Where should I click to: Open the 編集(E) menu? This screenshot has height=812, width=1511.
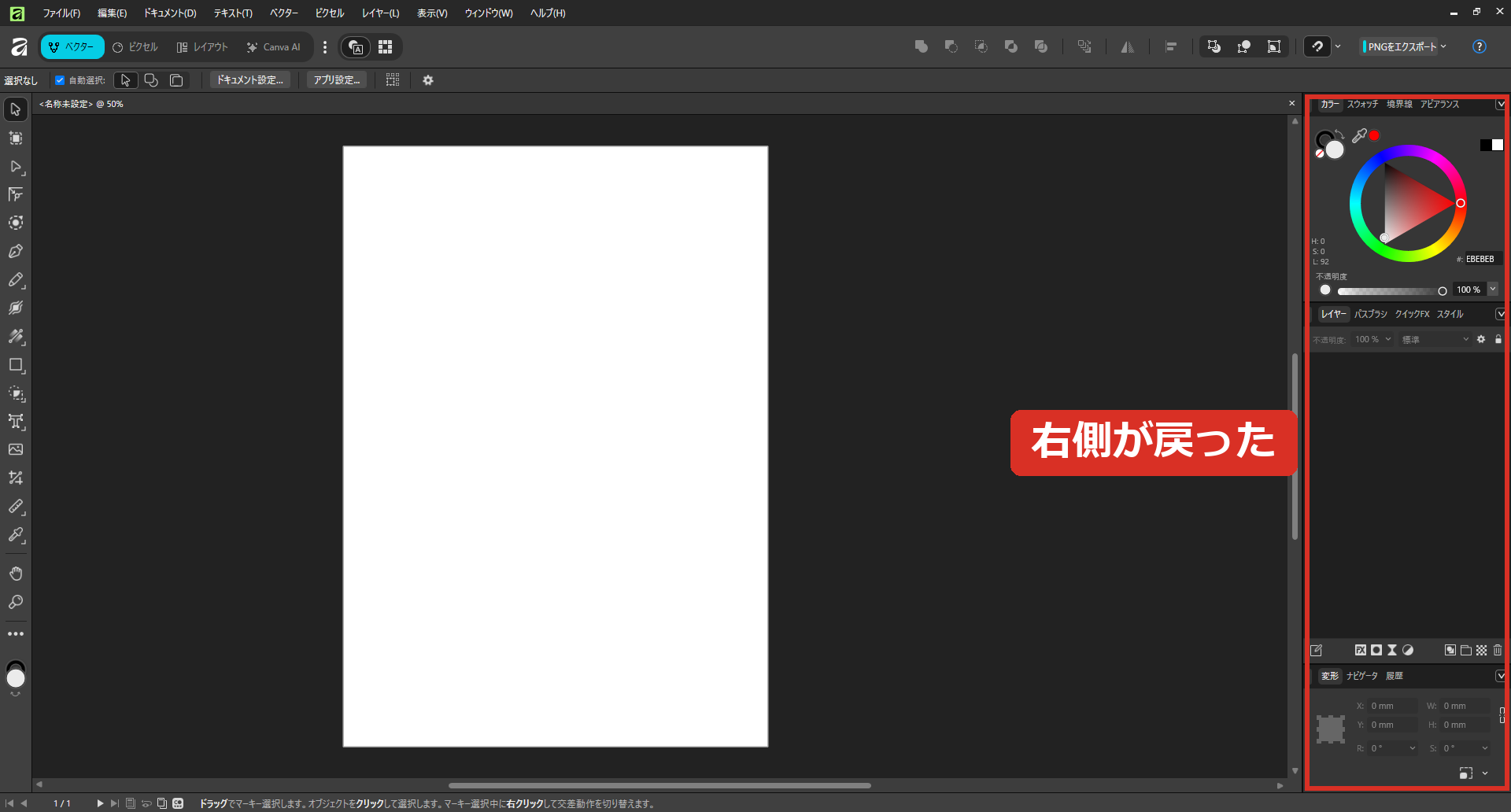click(x=112, y=13)
